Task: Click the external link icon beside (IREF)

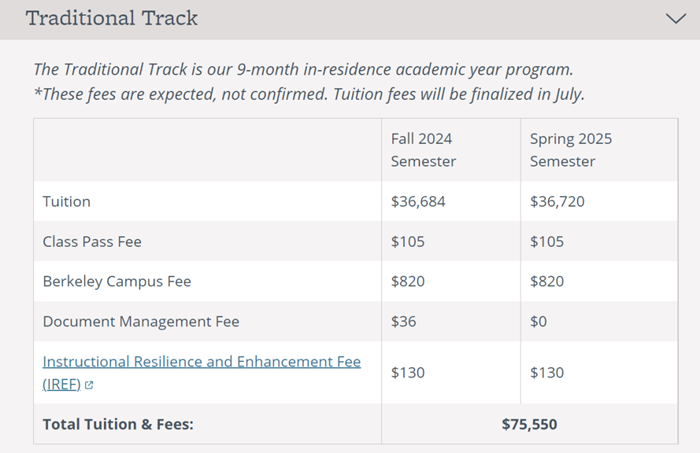Action: [89, 385]
